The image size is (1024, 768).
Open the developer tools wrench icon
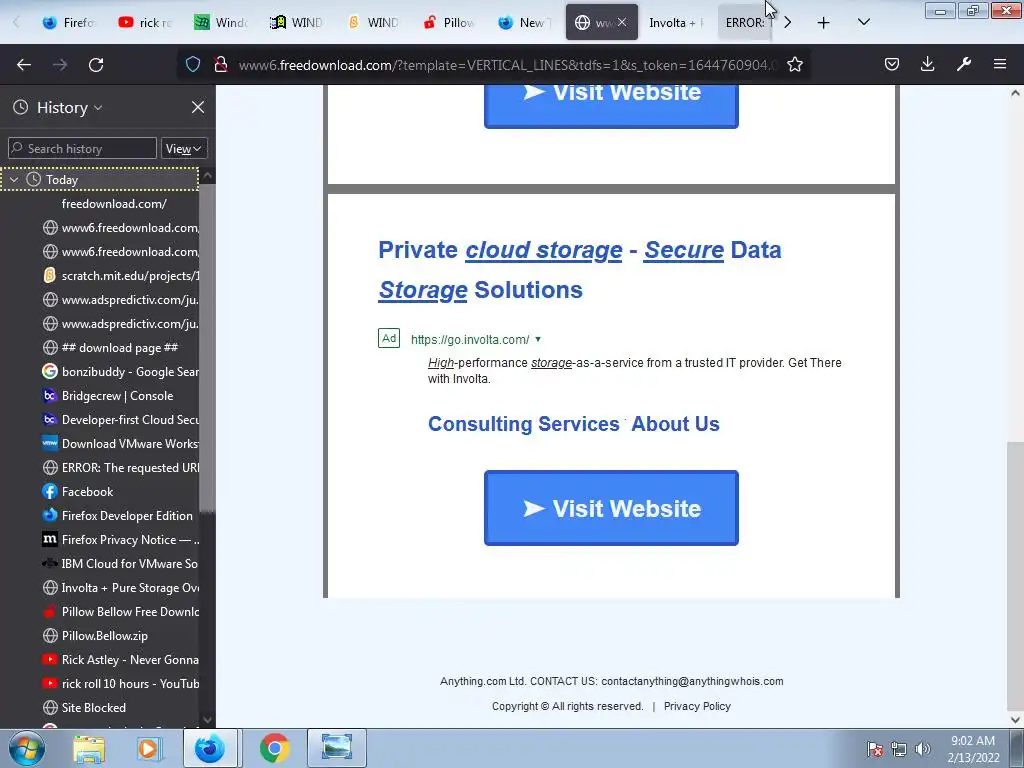[964, 64]
